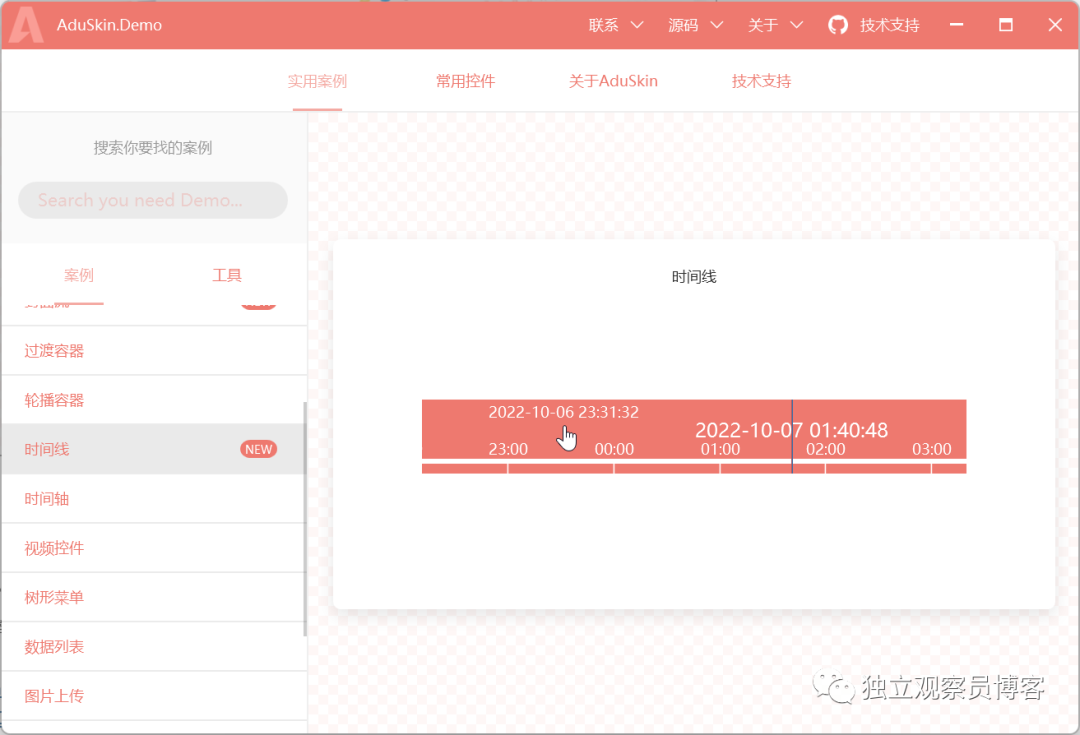
Task: Click the blue timeline position marker
Action: coord(792,436)
